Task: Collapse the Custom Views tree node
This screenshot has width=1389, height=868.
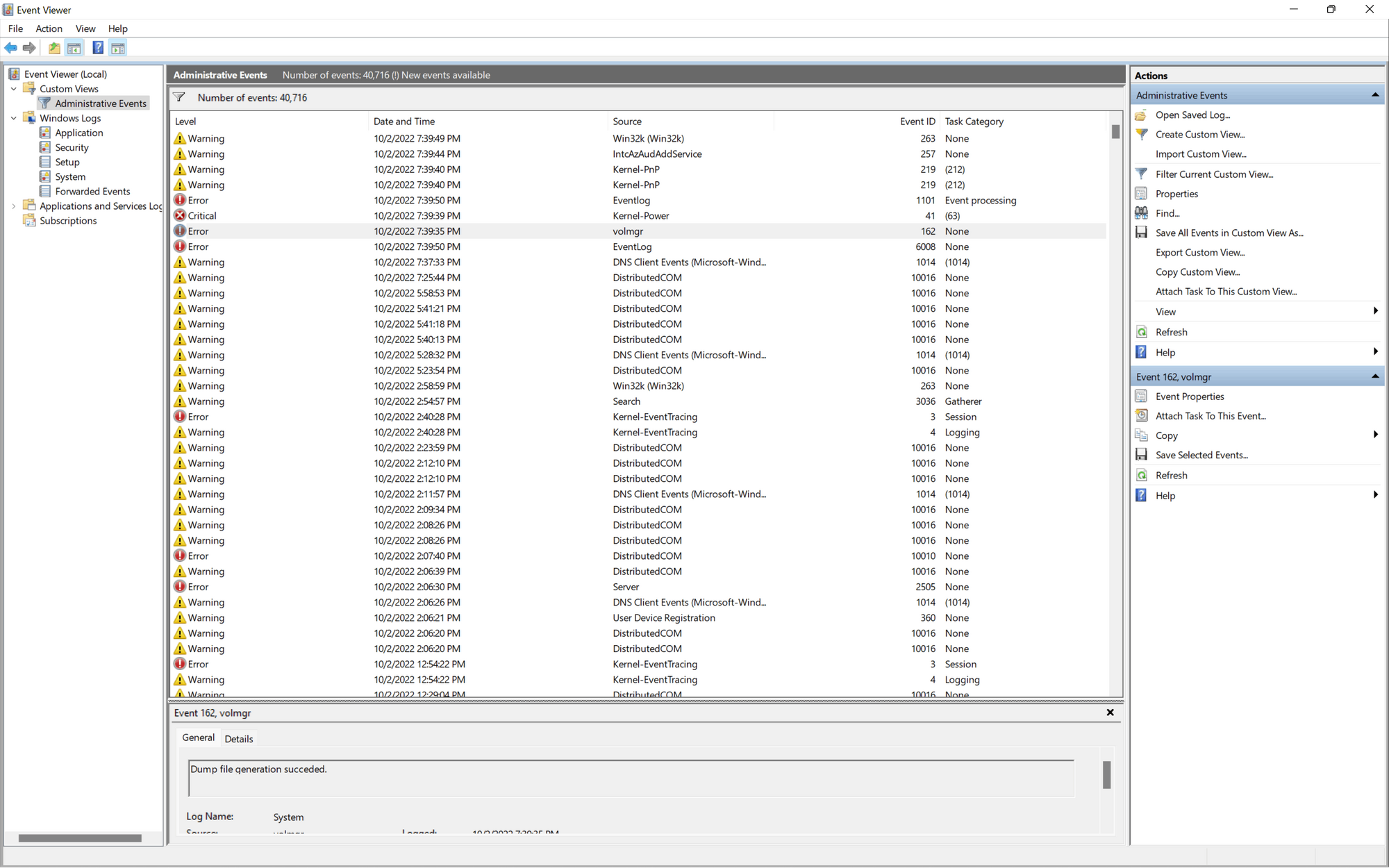Action: point(14,89)
